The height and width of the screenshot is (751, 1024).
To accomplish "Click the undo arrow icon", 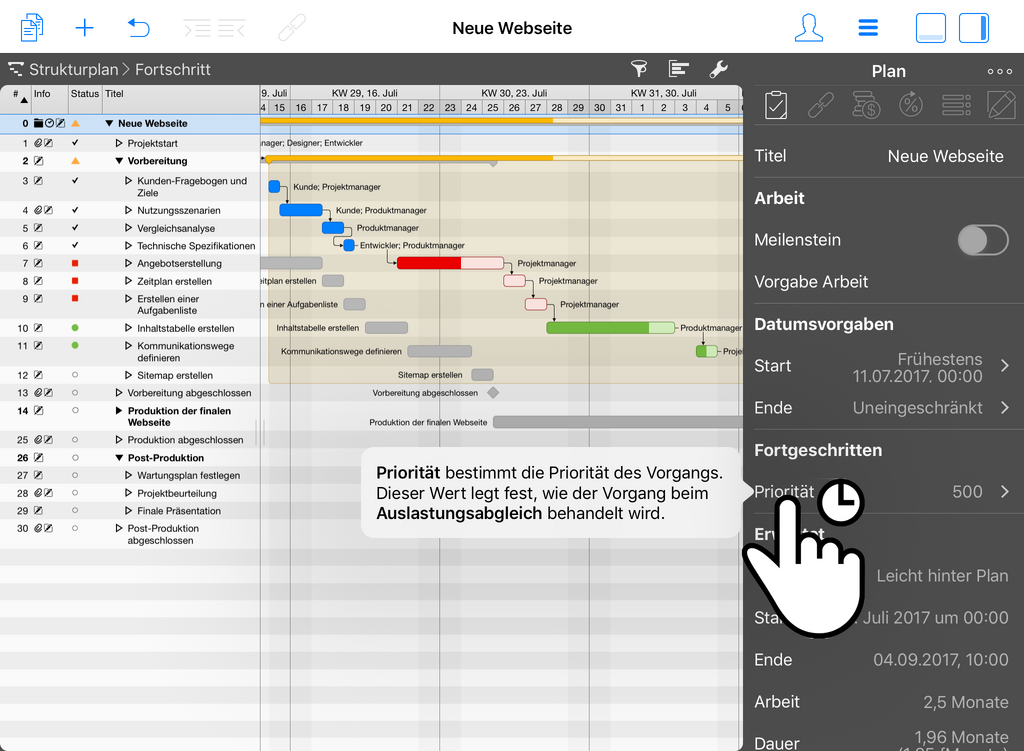I will tap(139, 27).
